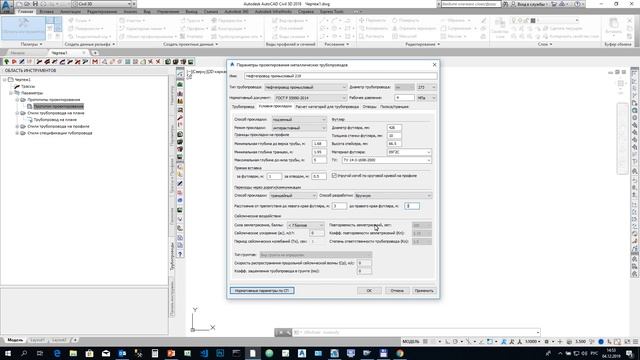
Task: Open the Вставка ribbon tab
Action: (46, 11)
